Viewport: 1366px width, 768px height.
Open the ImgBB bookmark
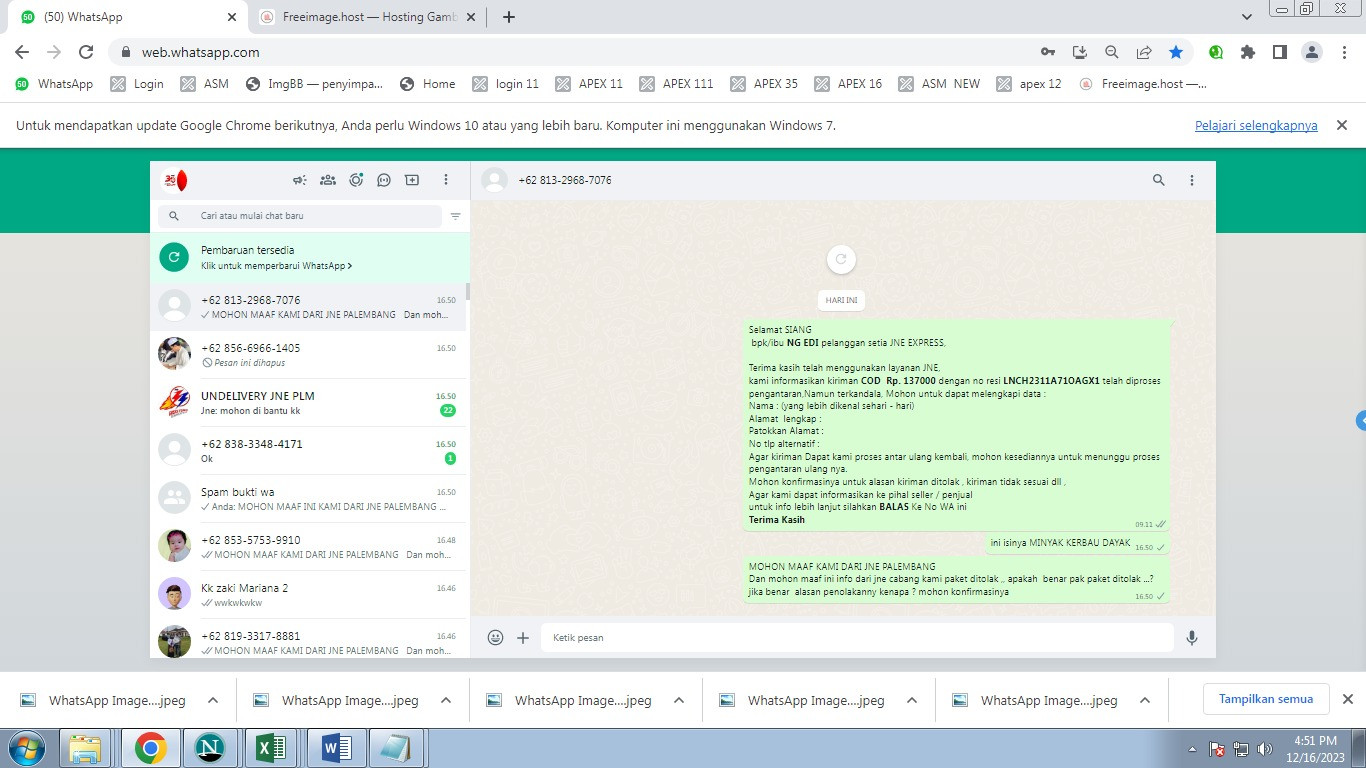coord(314,84)
